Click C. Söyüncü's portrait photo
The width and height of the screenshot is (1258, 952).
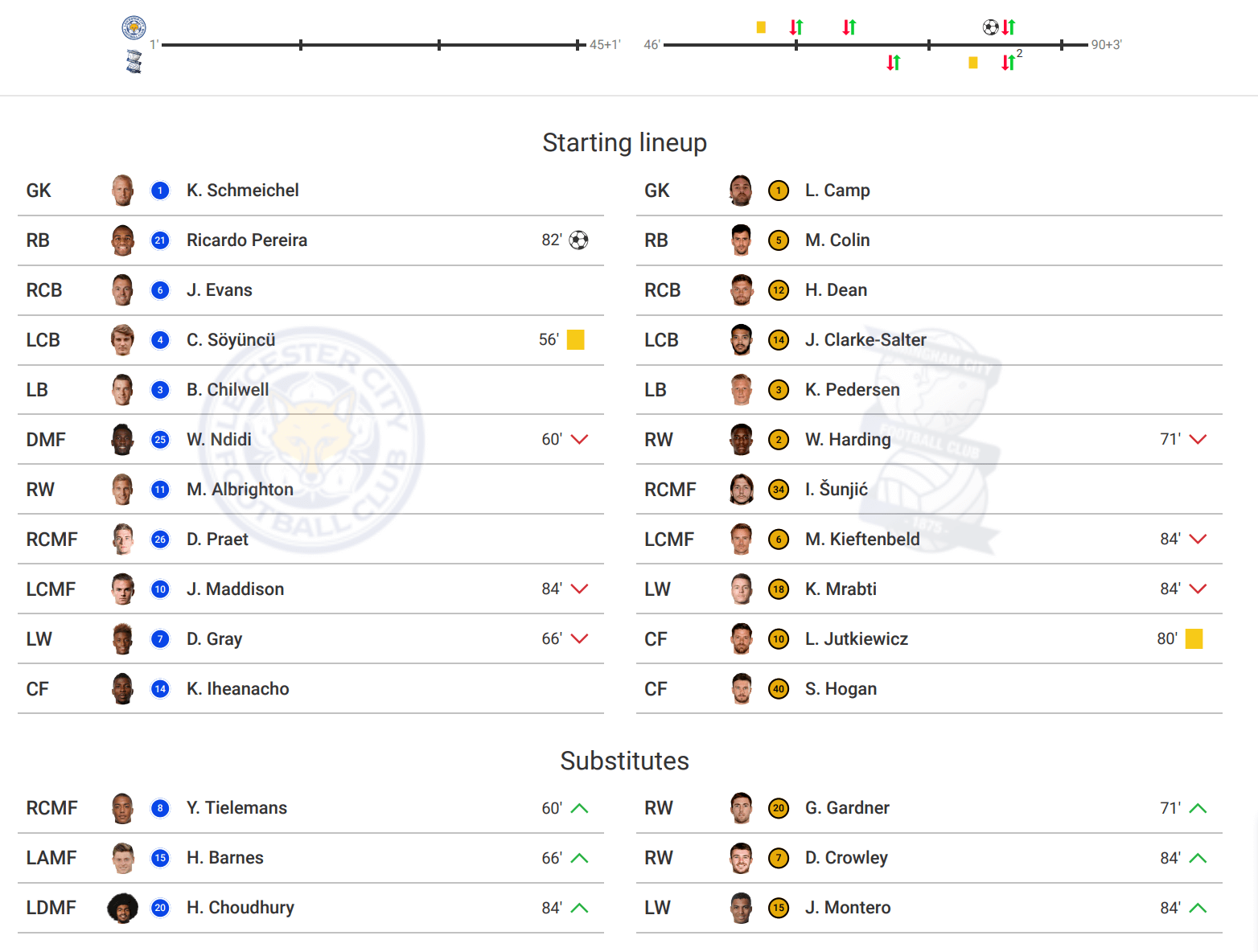[x=122, y=340]
